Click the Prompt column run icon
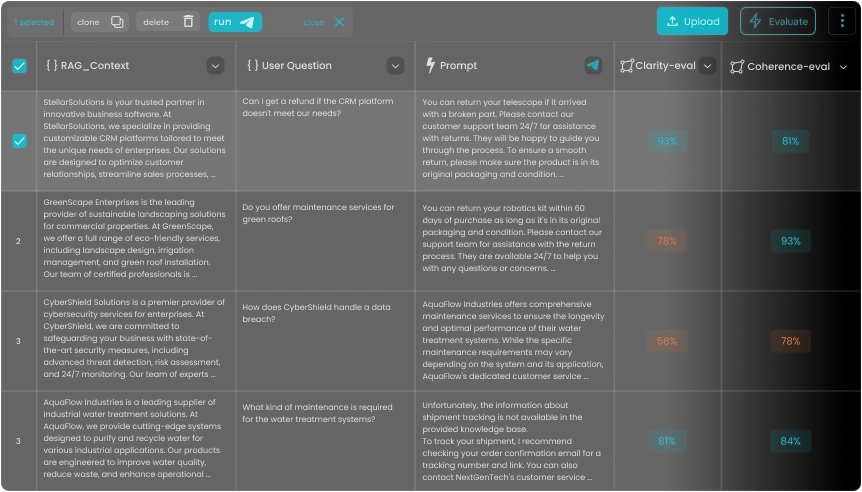This screenshot has height=492, width=862. (593, 65)
